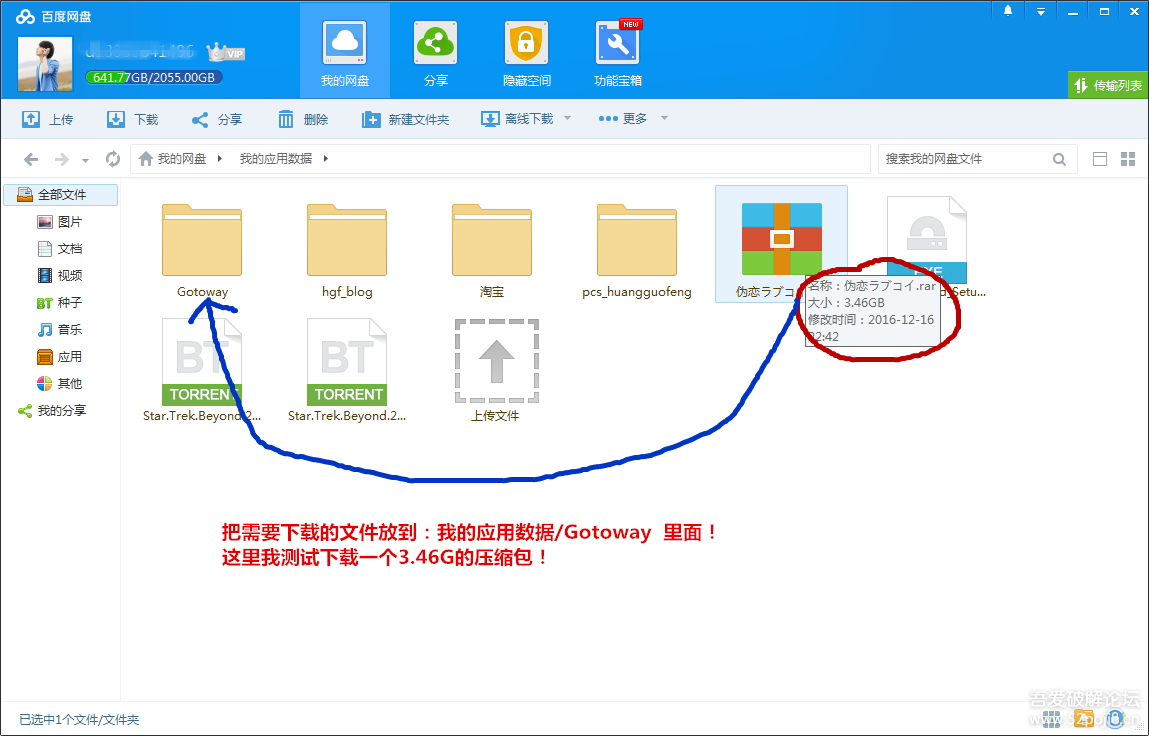Go forward with the right arrow

point(62,159)
